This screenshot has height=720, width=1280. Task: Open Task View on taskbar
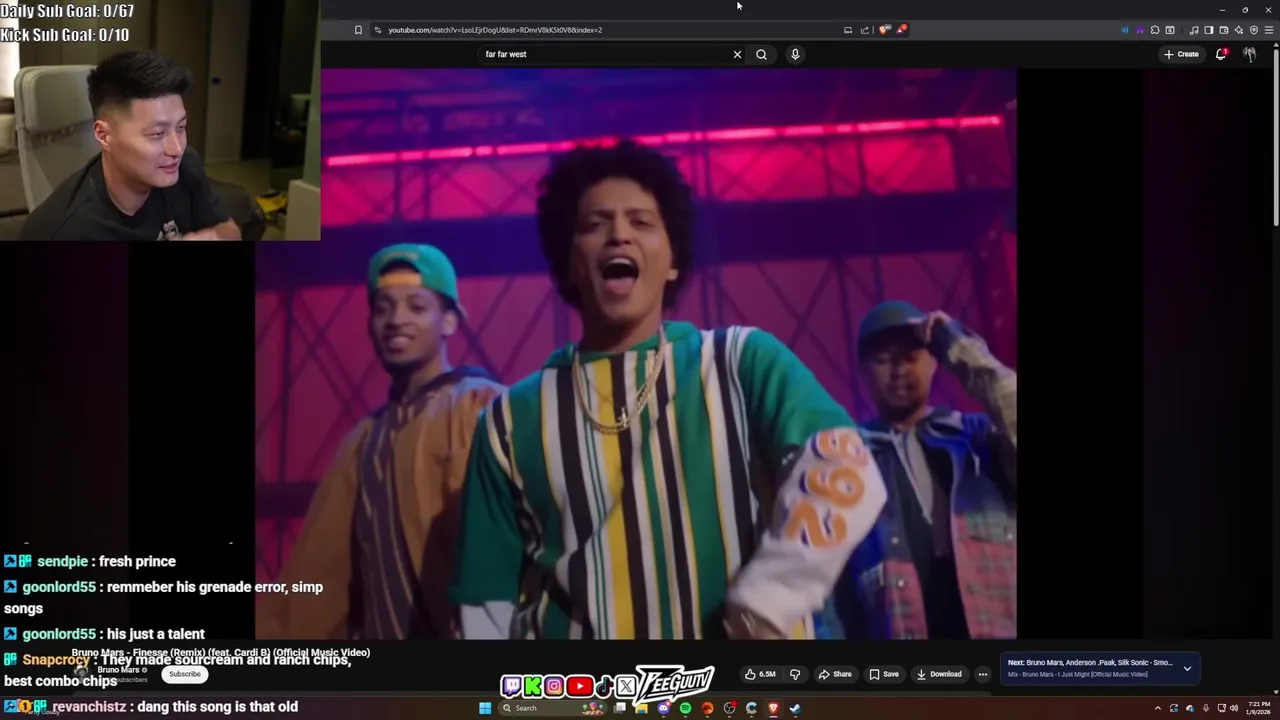620,708
